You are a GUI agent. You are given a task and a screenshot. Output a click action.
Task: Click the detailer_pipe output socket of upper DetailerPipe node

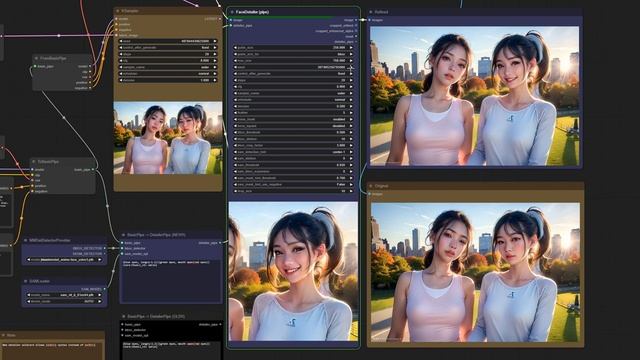click(220, 243)
